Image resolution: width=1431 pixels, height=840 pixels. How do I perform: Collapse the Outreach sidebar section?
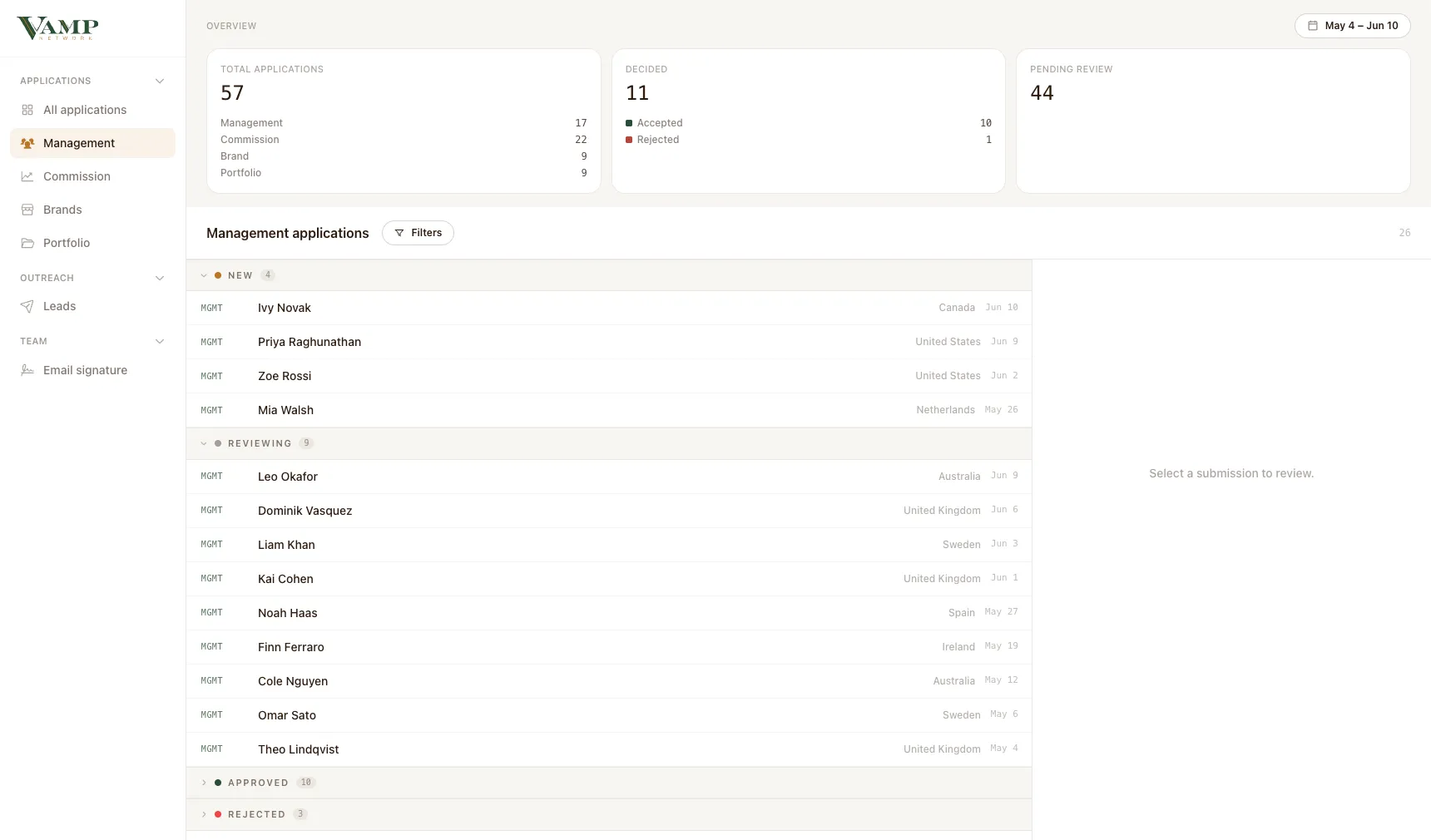[160, 278]
